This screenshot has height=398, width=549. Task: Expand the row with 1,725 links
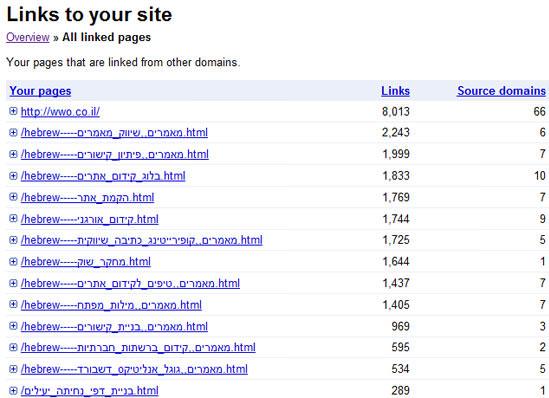pyautogui.click(x=13, y=240)
